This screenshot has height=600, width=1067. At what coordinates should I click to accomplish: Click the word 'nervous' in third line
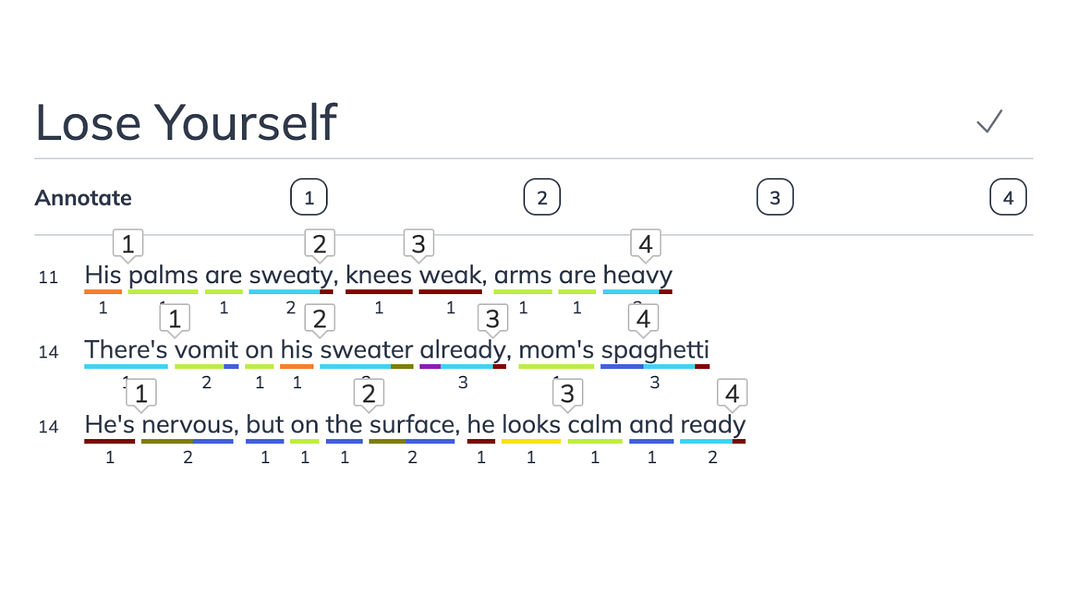click(x=188, y=424)
